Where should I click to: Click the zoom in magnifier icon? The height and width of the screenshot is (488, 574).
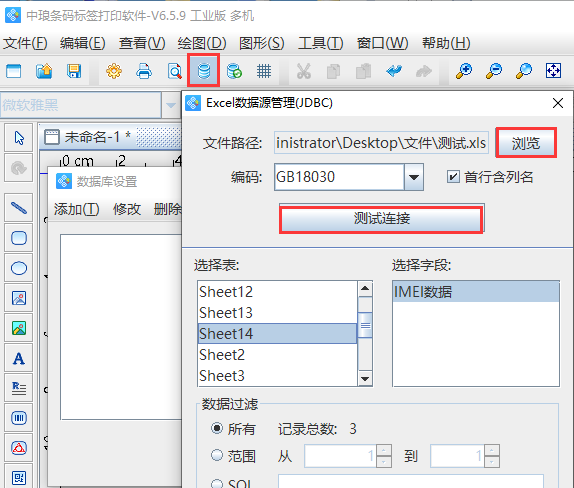(x=463, y=71)
